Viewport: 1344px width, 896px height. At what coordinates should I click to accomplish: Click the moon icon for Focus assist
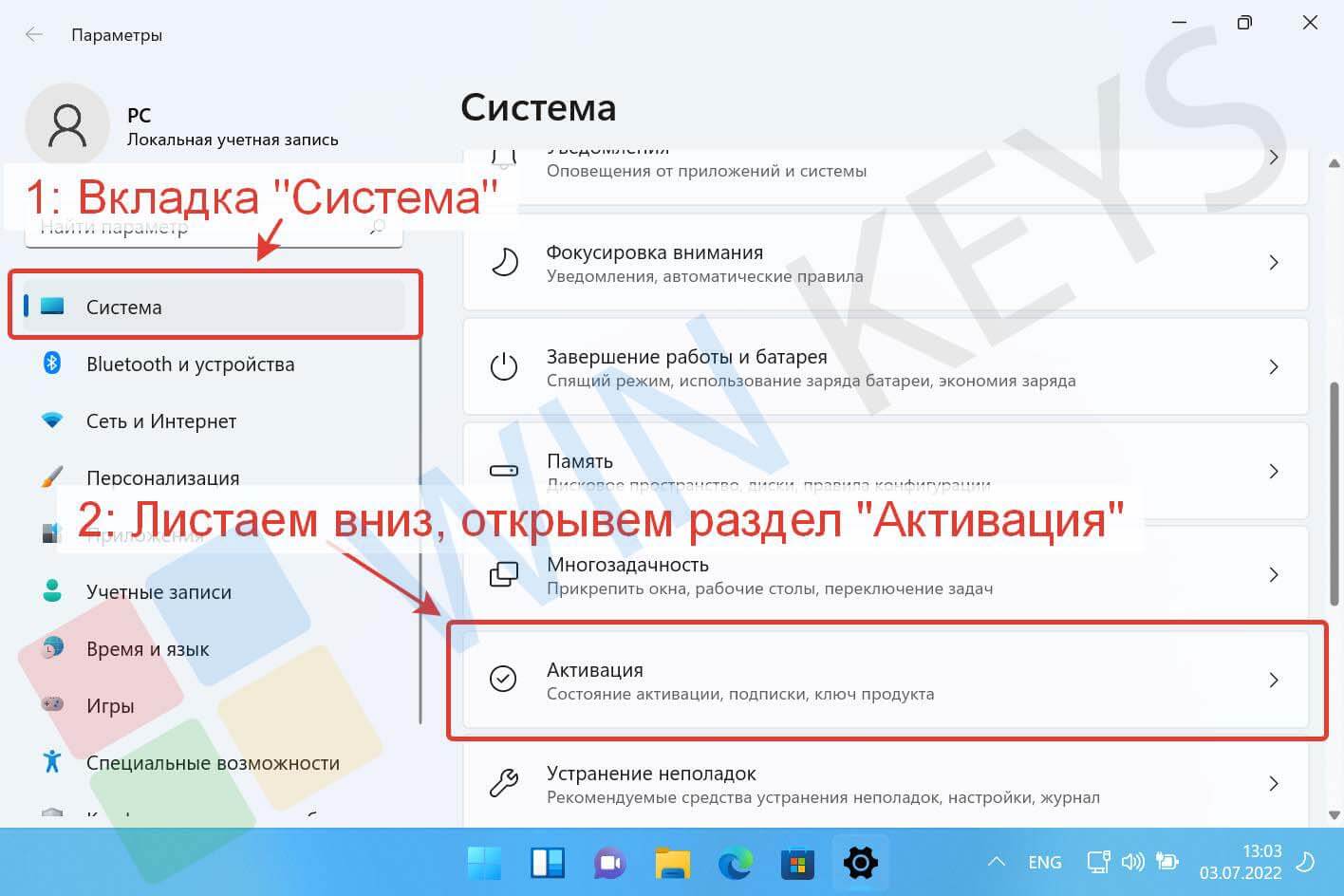point(504,263)
